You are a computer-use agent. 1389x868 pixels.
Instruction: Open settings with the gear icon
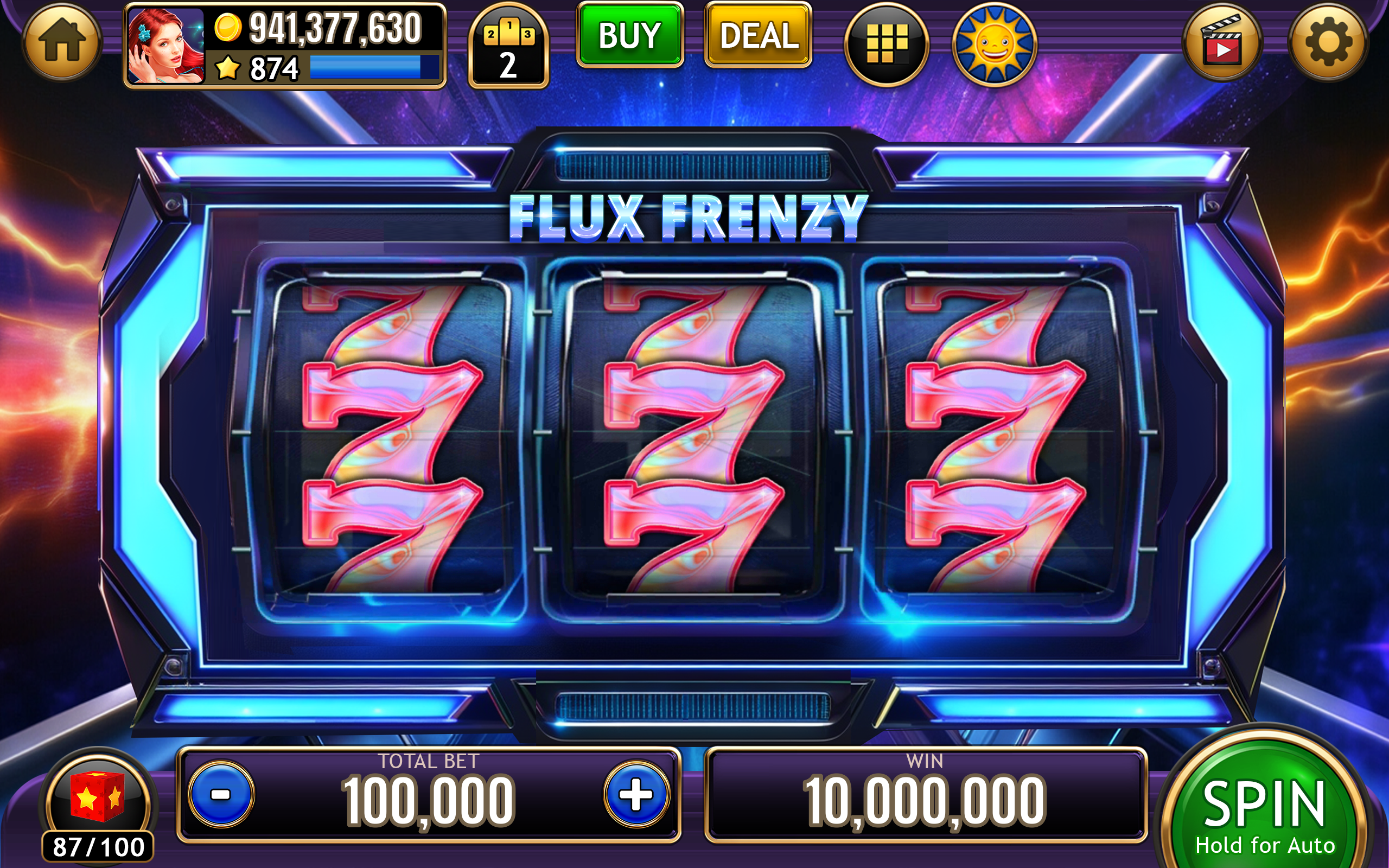pos(1328,42)
